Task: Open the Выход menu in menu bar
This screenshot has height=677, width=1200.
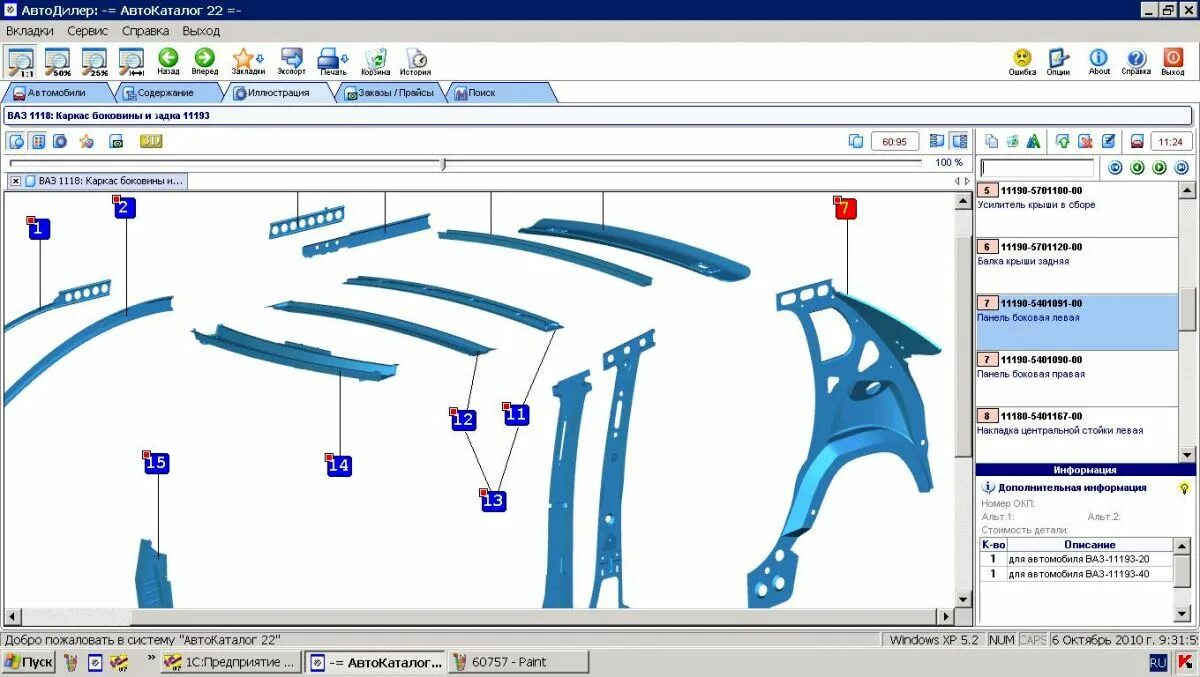Action: (x=201, y=31)
